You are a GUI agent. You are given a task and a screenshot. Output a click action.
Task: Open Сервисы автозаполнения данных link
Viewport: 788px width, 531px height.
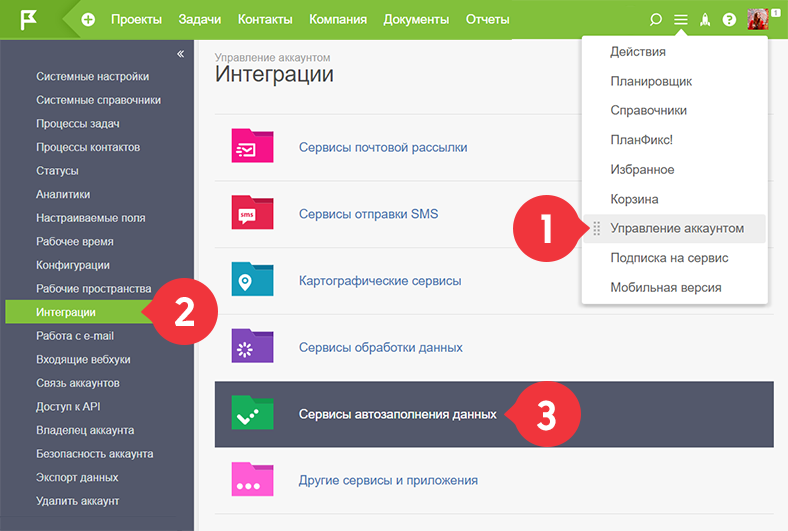398,414
